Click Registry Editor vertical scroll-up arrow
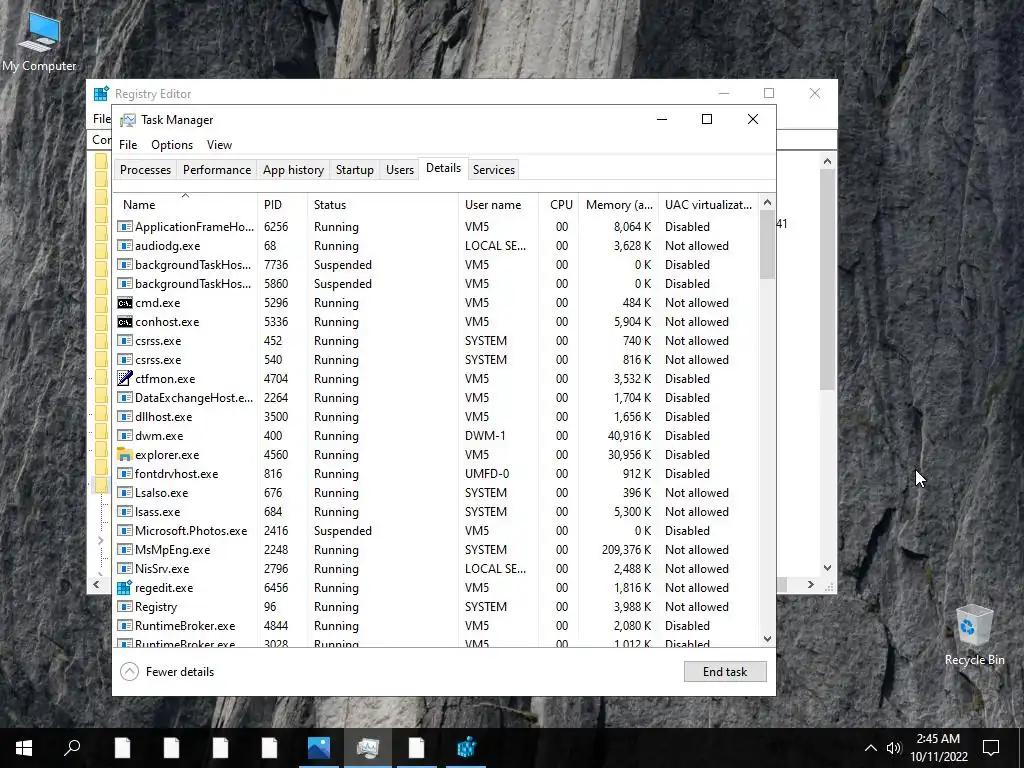The height and width of the screenshot is (768, 1024). (x=827, y=161)
